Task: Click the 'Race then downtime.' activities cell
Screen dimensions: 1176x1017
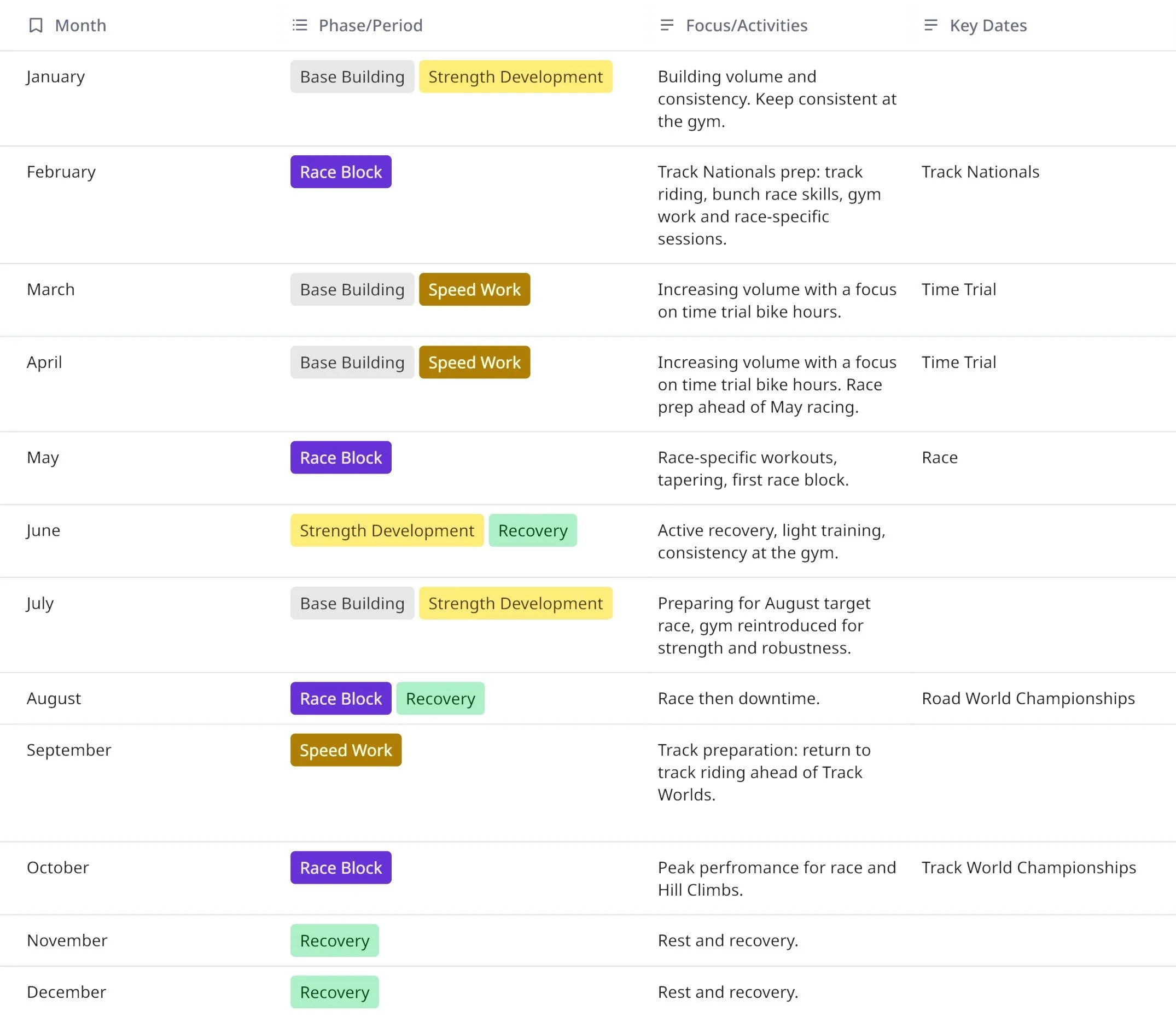Action: tap(738, 698)
